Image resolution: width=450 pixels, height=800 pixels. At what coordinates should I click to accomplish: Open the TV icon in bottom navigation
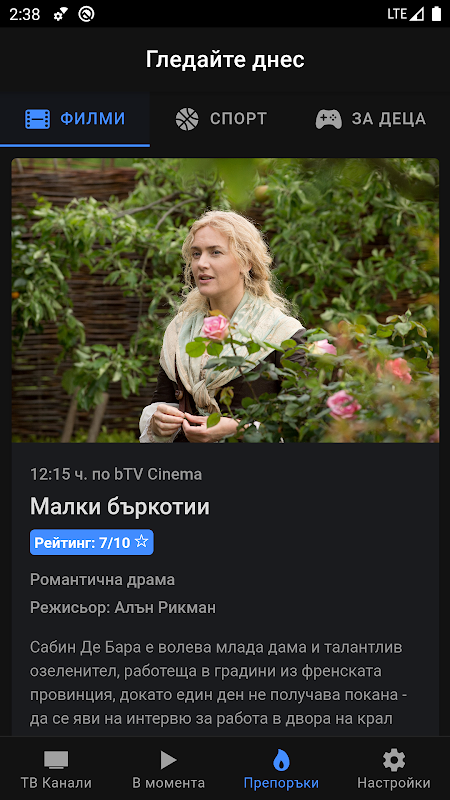tap(56, 760)
